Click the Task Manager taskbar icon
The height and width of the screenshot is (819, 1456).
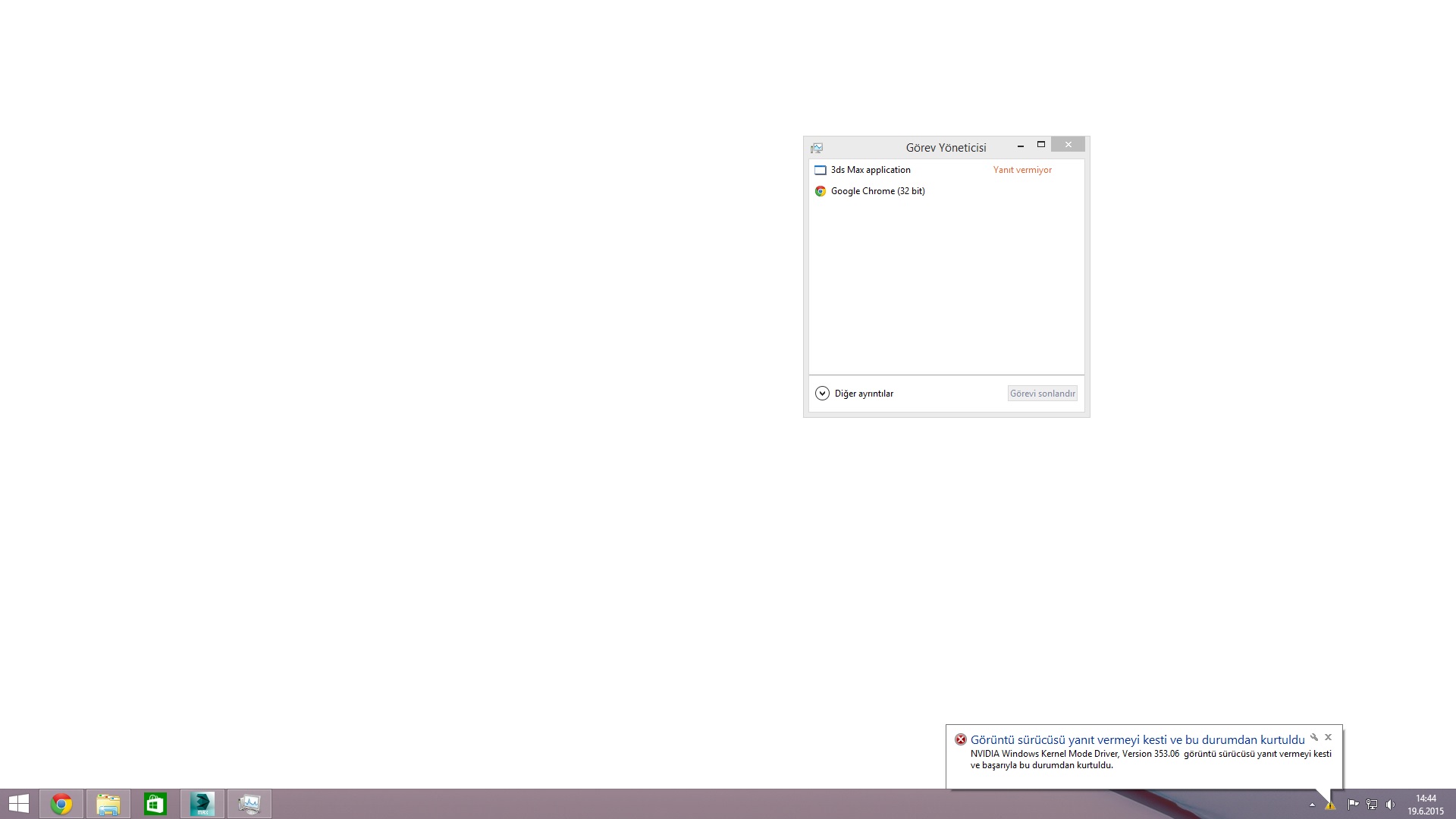click(249, 804)
